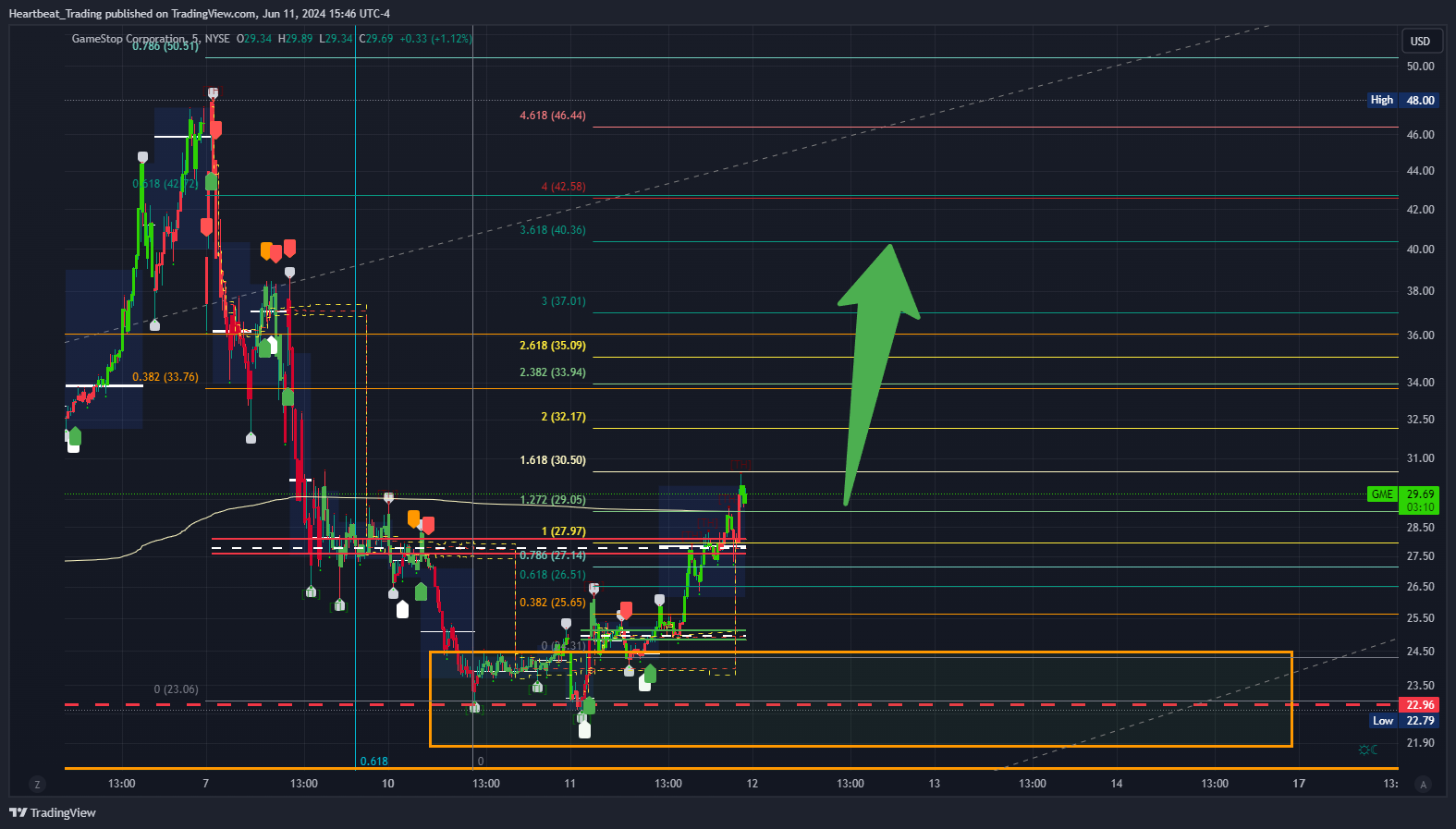This screenshot has width=1456, height=829.
Task: Select the 1.272 (29.05) fib label
Action: [x=553, y=500]
